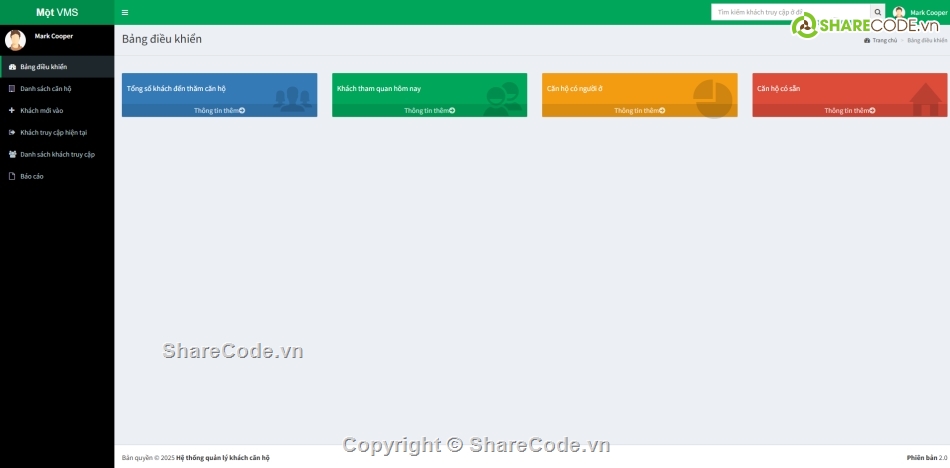Click the group icon beside Danh sách khách truy cập
Image resolution: width=950 pixels, height=468 pixels.
(12, 154)
